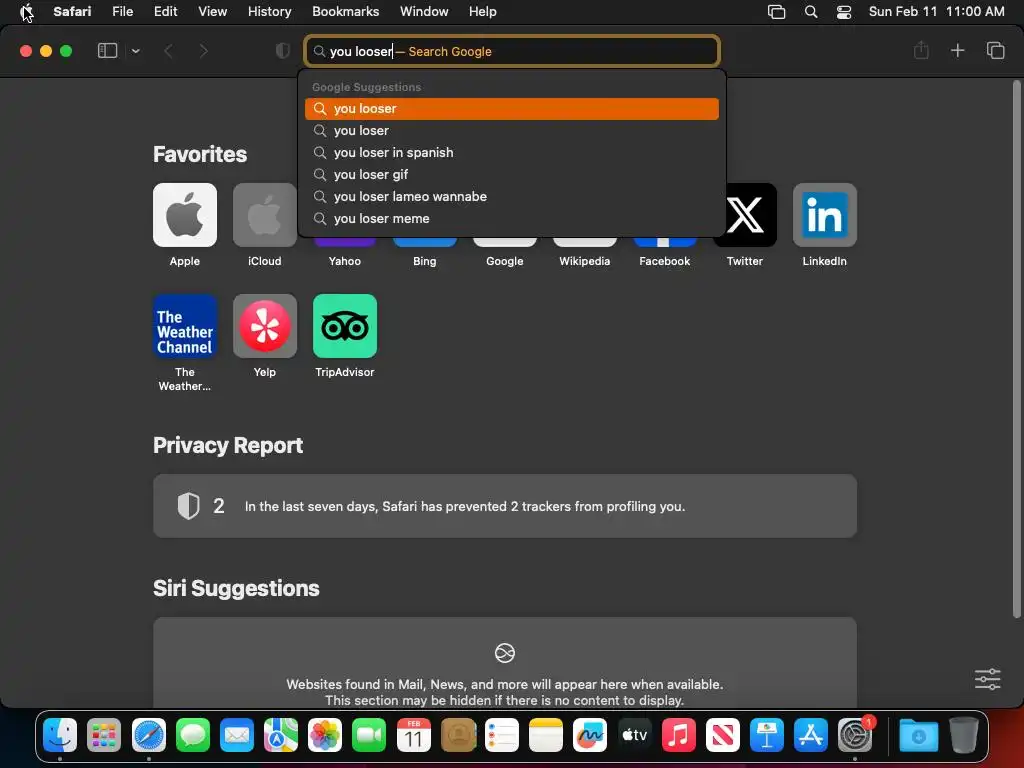This screenshot has height=768, width=1024.
Task: Open App Store from the Dock
Action: click(810, 735)
